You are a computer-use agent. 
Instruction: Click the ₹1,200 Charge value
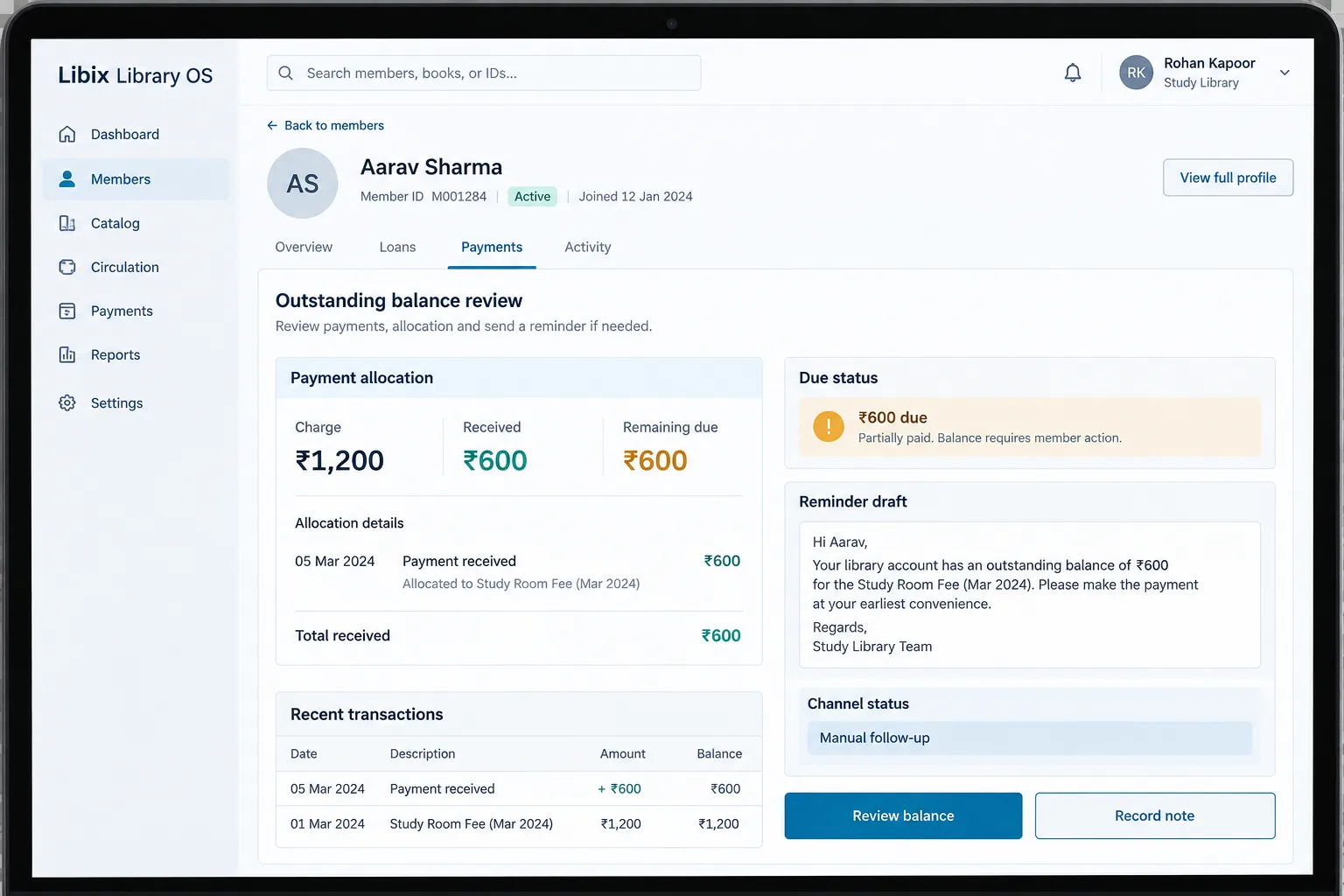339,460
